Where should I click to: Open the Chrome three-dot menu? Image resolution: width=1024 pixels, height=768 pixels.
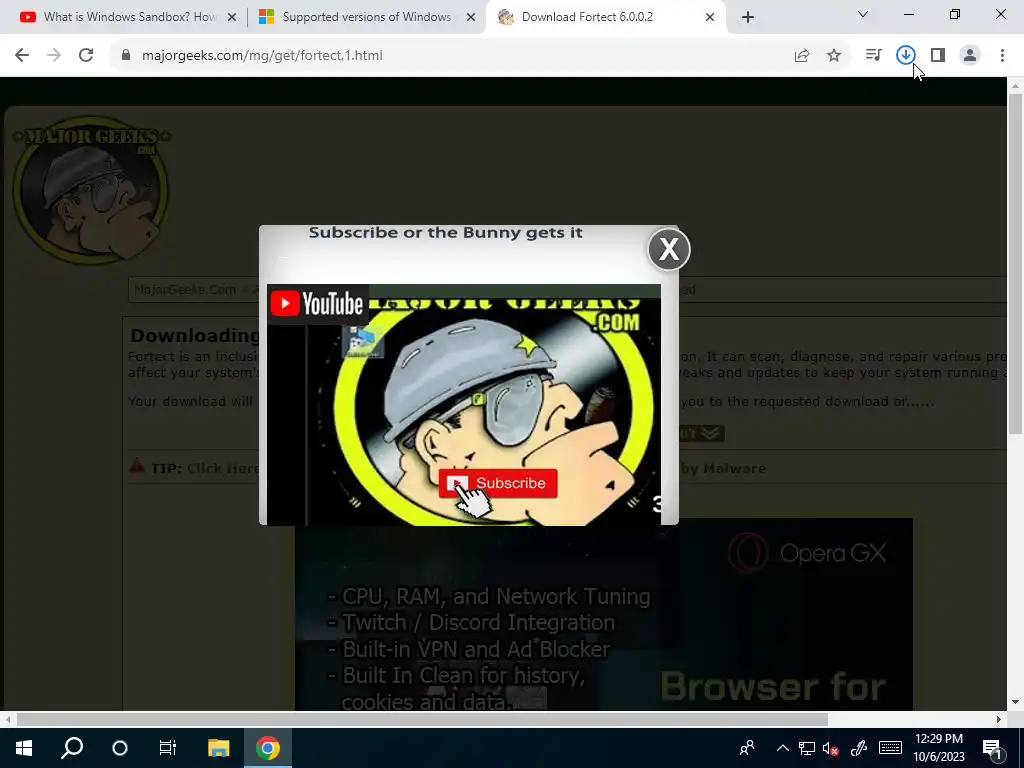[1002, 56]
